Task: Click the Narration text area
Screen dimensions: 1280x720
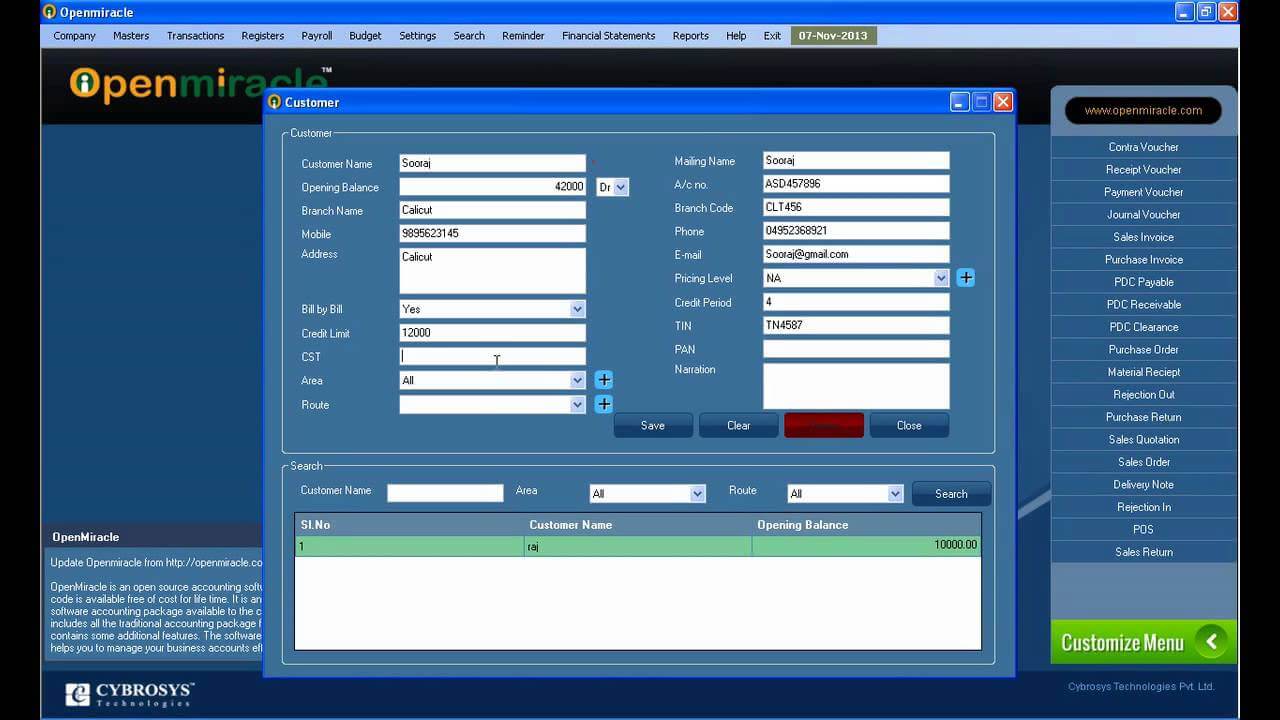Action: coord(856,386)
